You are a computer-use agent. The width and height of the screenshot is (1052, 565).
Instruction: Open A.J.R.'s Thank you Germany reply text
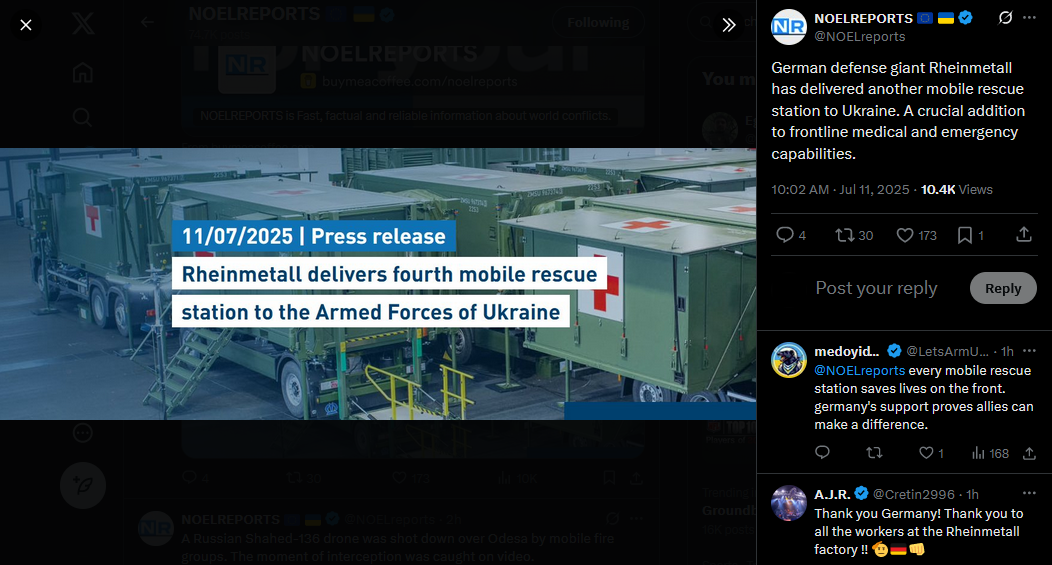(918, 531)
